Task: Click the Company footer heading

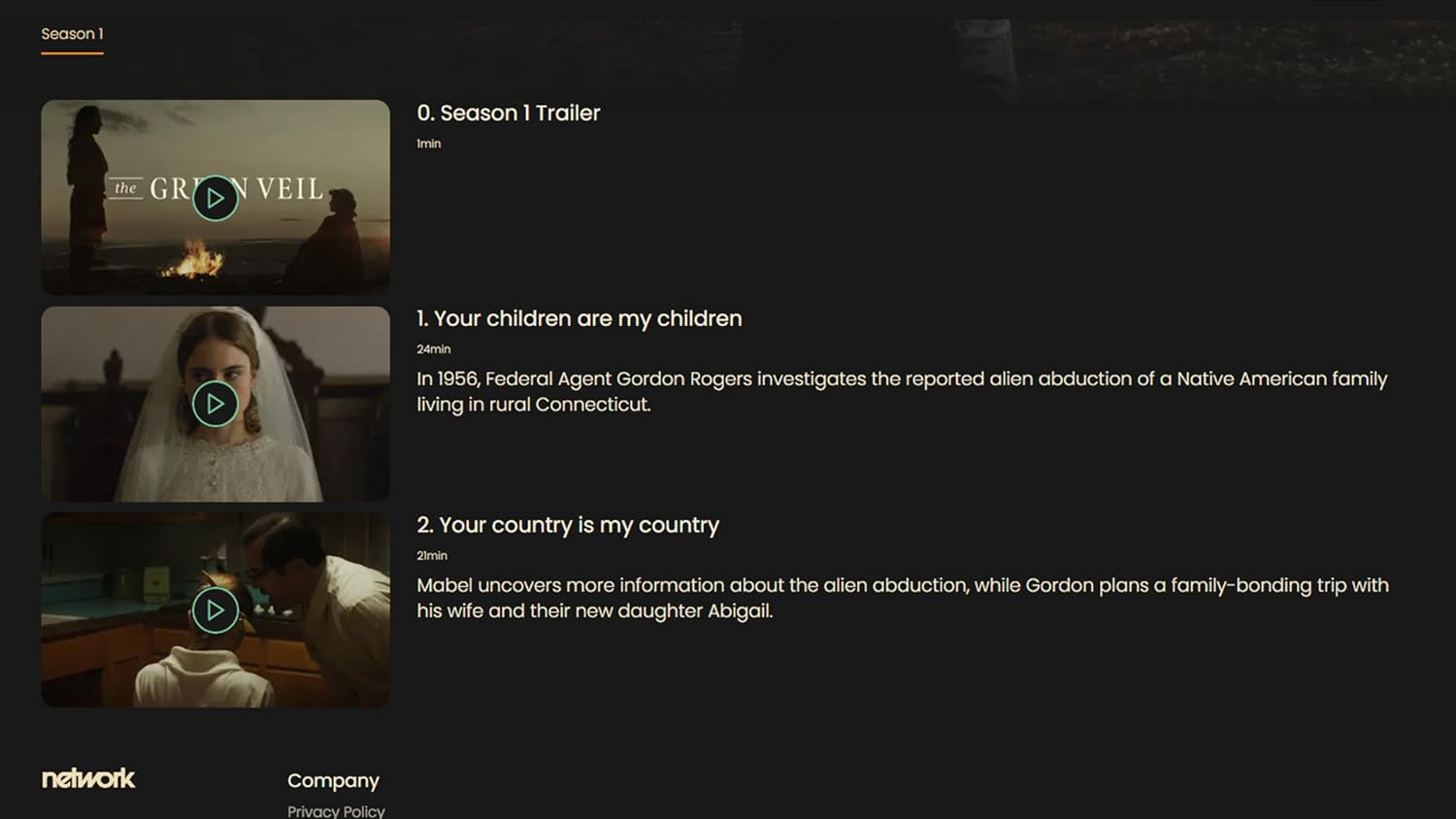Action: click(333, 780)
